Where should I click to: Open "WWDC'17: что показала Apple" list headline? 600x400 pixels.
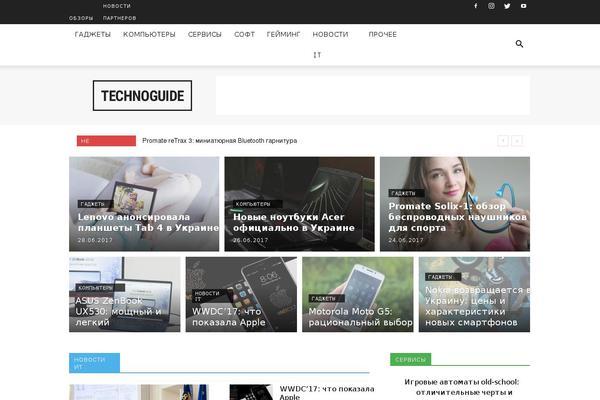327,393
